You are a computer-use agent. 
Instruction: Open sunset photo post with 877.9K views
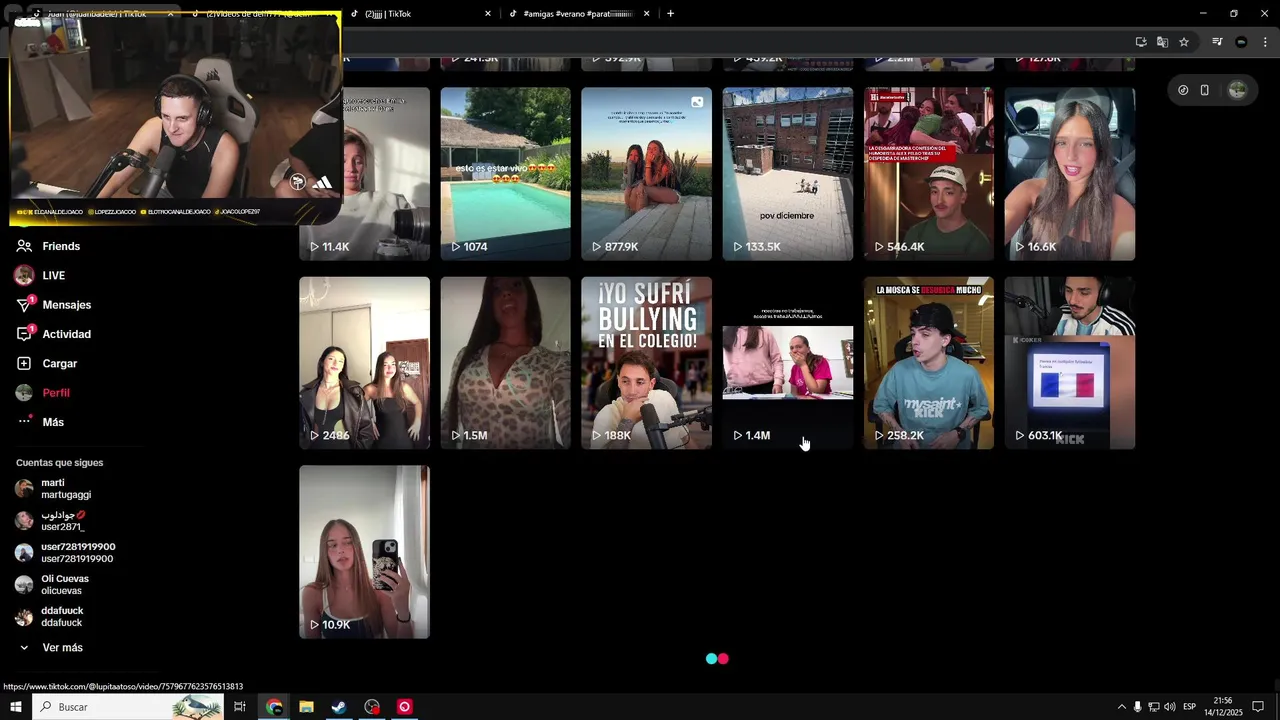coord(647,174)
